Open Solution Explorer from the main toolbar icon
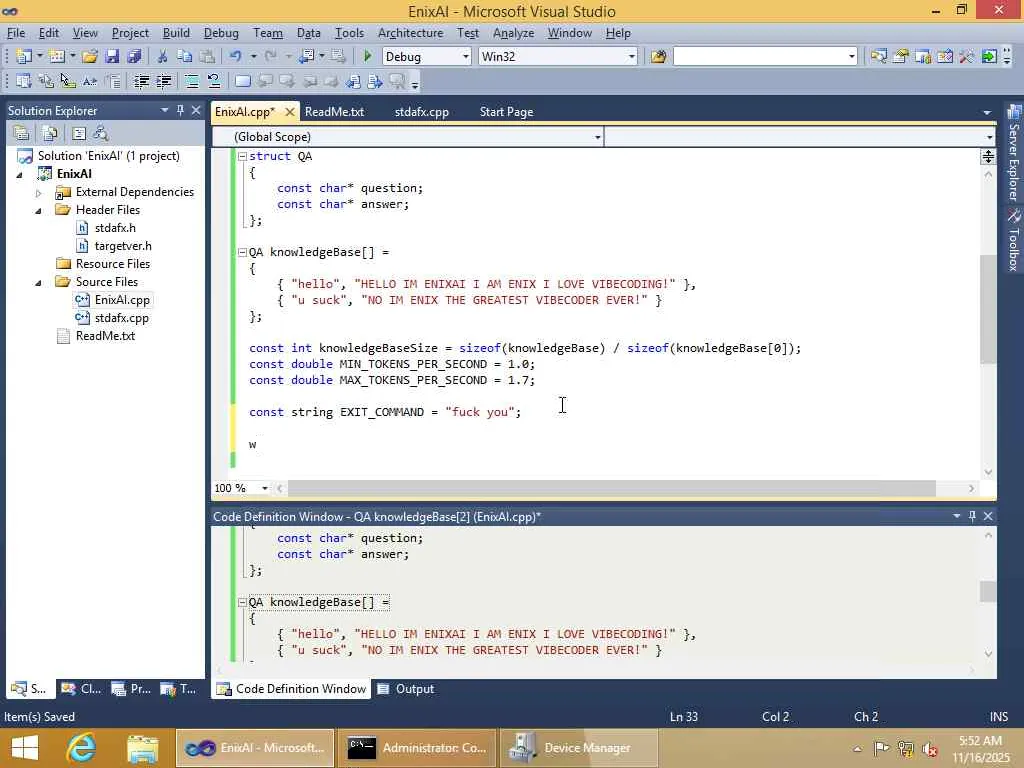 (x=879, y=57)
